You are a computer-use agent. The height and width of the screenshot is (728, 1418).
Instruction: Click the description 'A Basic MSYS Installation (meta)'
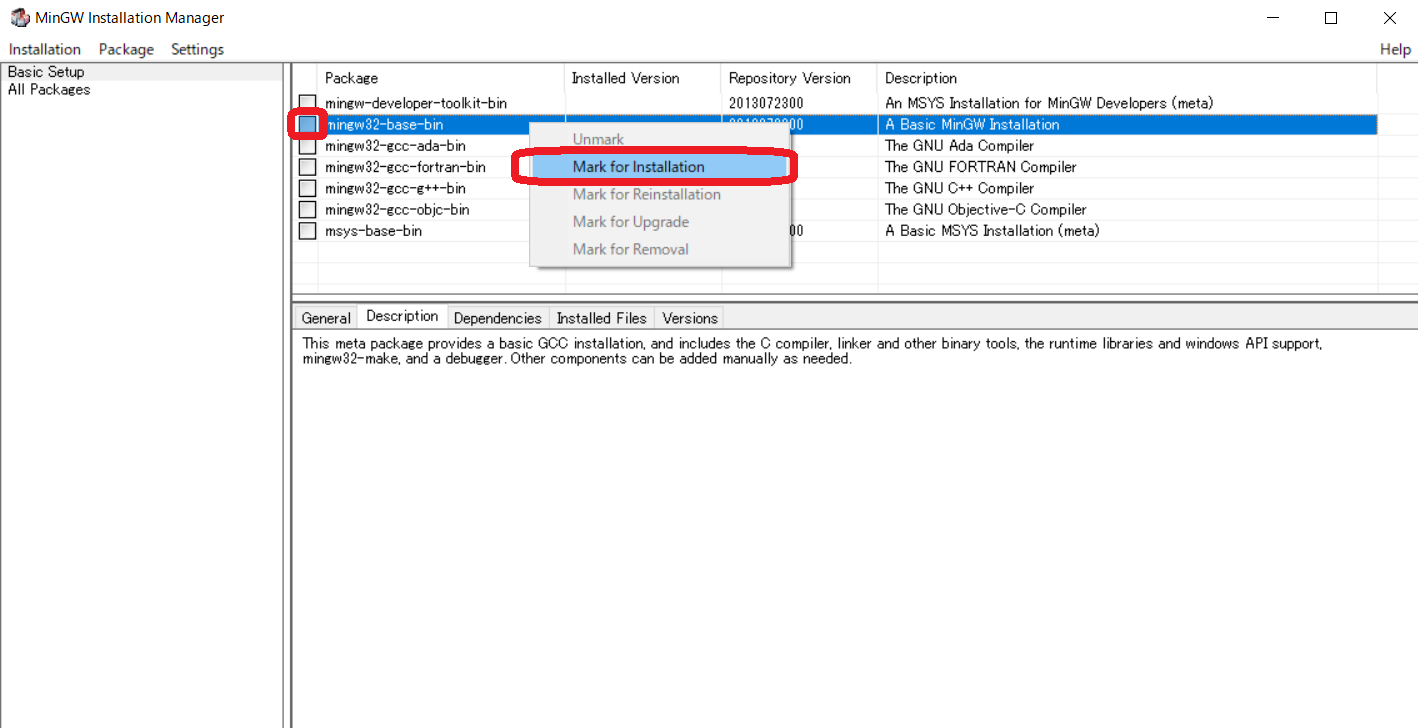992,231
